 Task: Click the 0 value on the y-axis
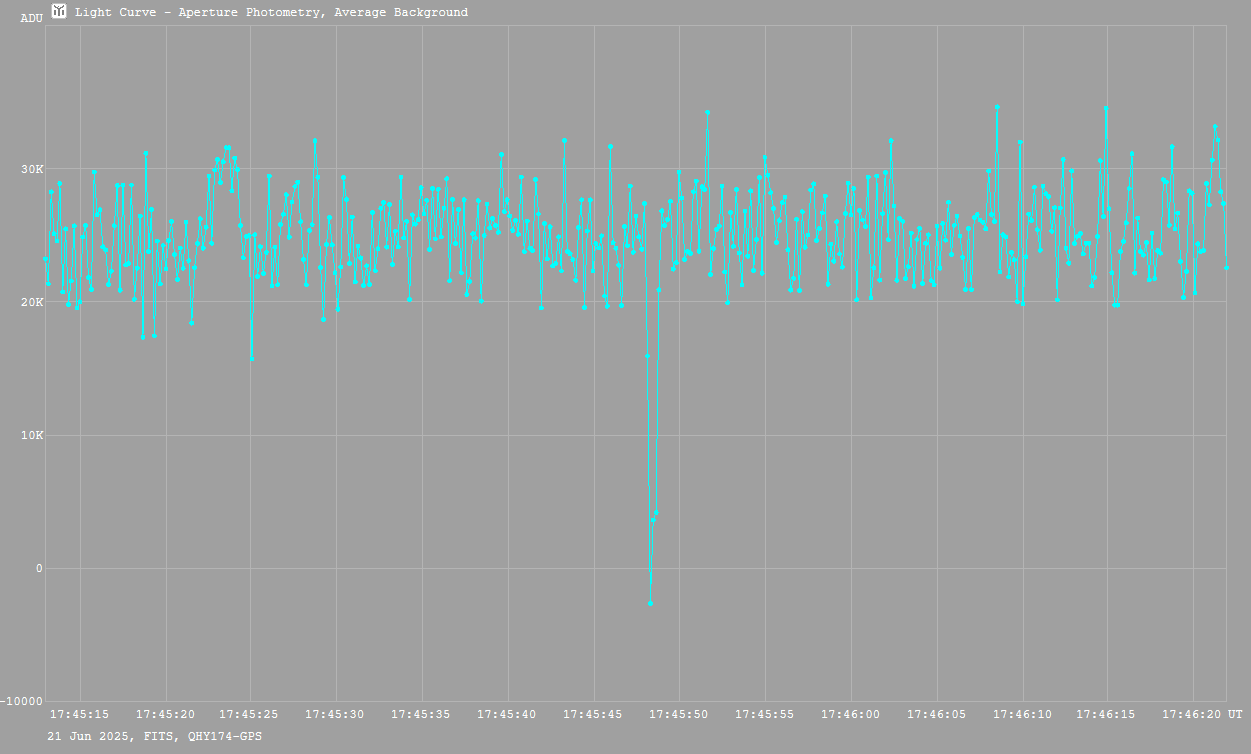click(40, 568)
